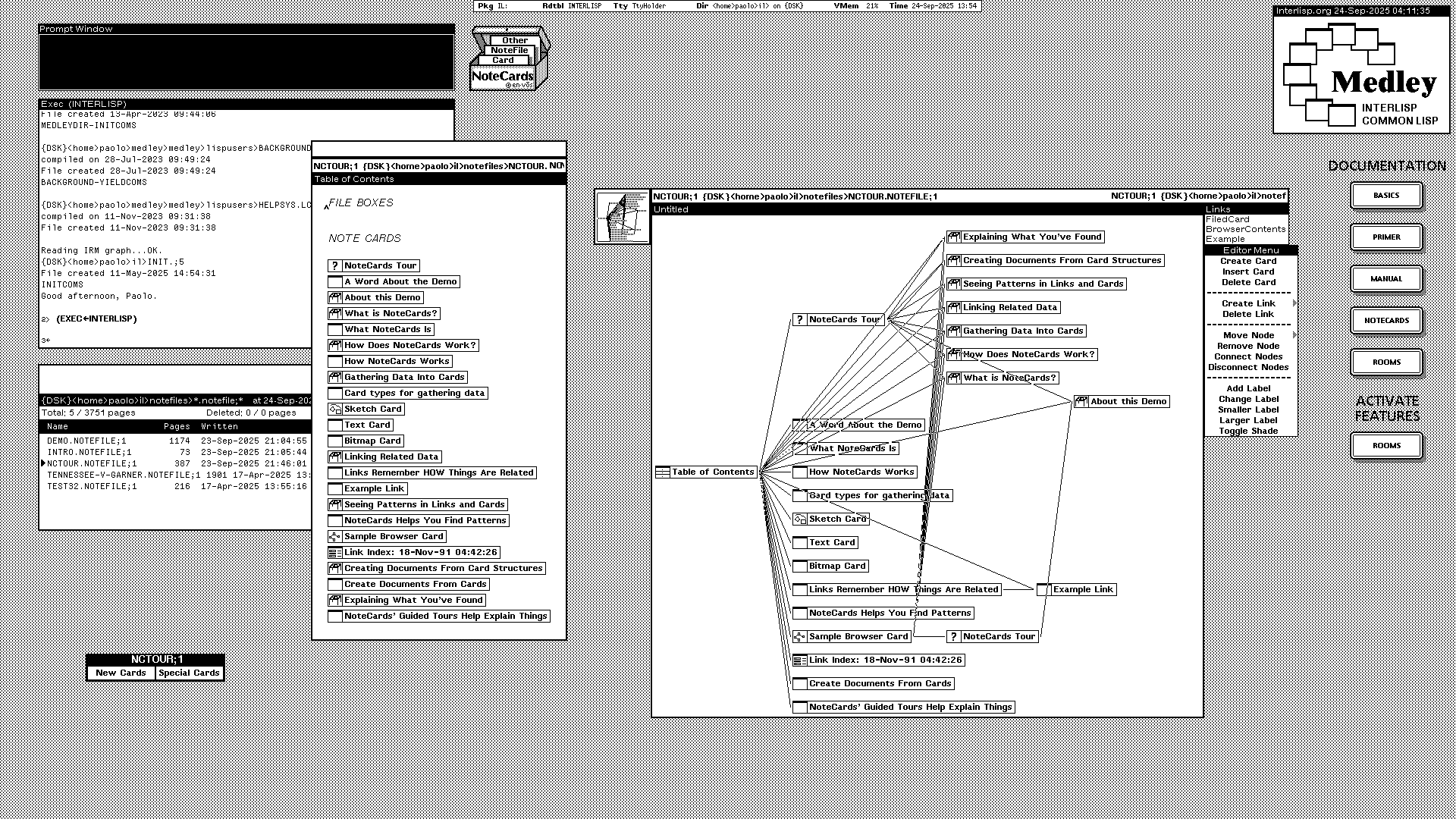The height and width of the screenshot is (819, 1456).
Task: Select DEMO.NOTEFILE;1 in file browser
Action: 176,441
